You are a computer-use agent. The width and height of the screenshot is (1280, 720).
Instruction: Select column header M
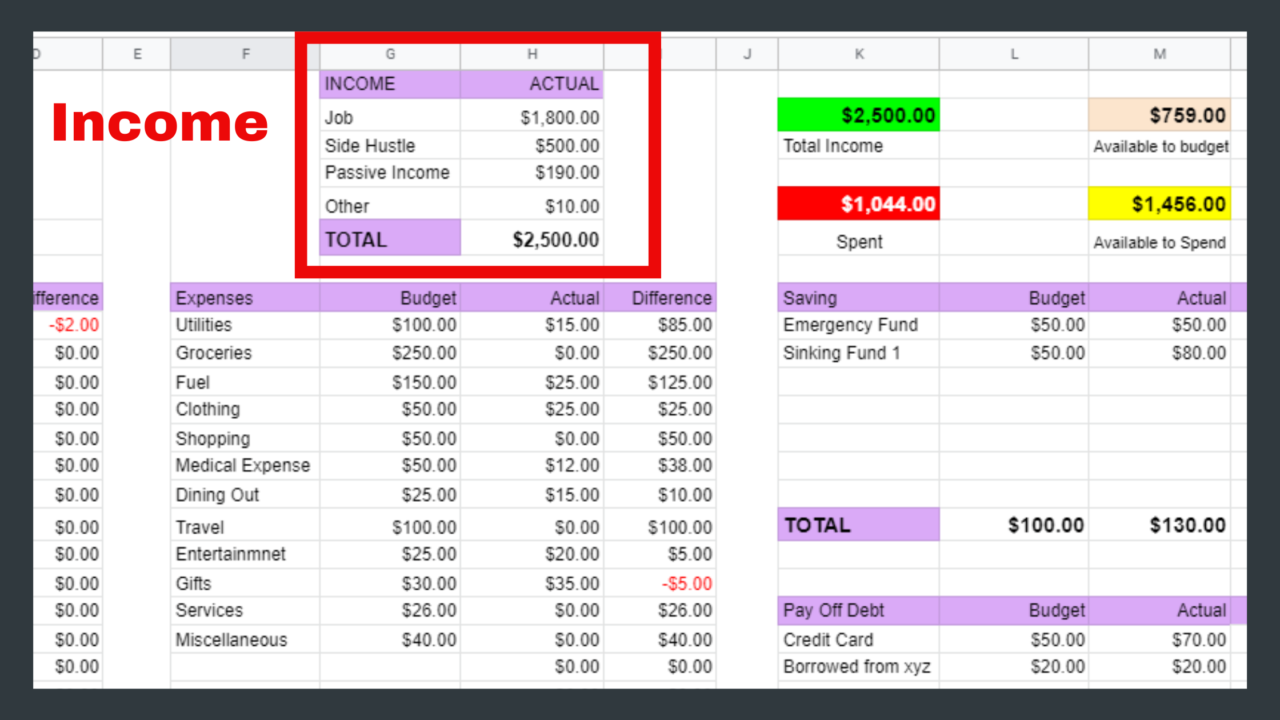pos(1159,54)
